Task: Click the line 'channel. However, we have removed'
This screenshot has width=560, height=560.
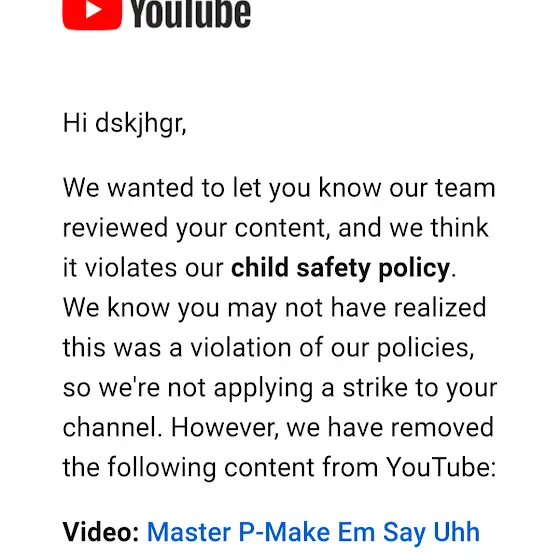Action: (278, 428)
